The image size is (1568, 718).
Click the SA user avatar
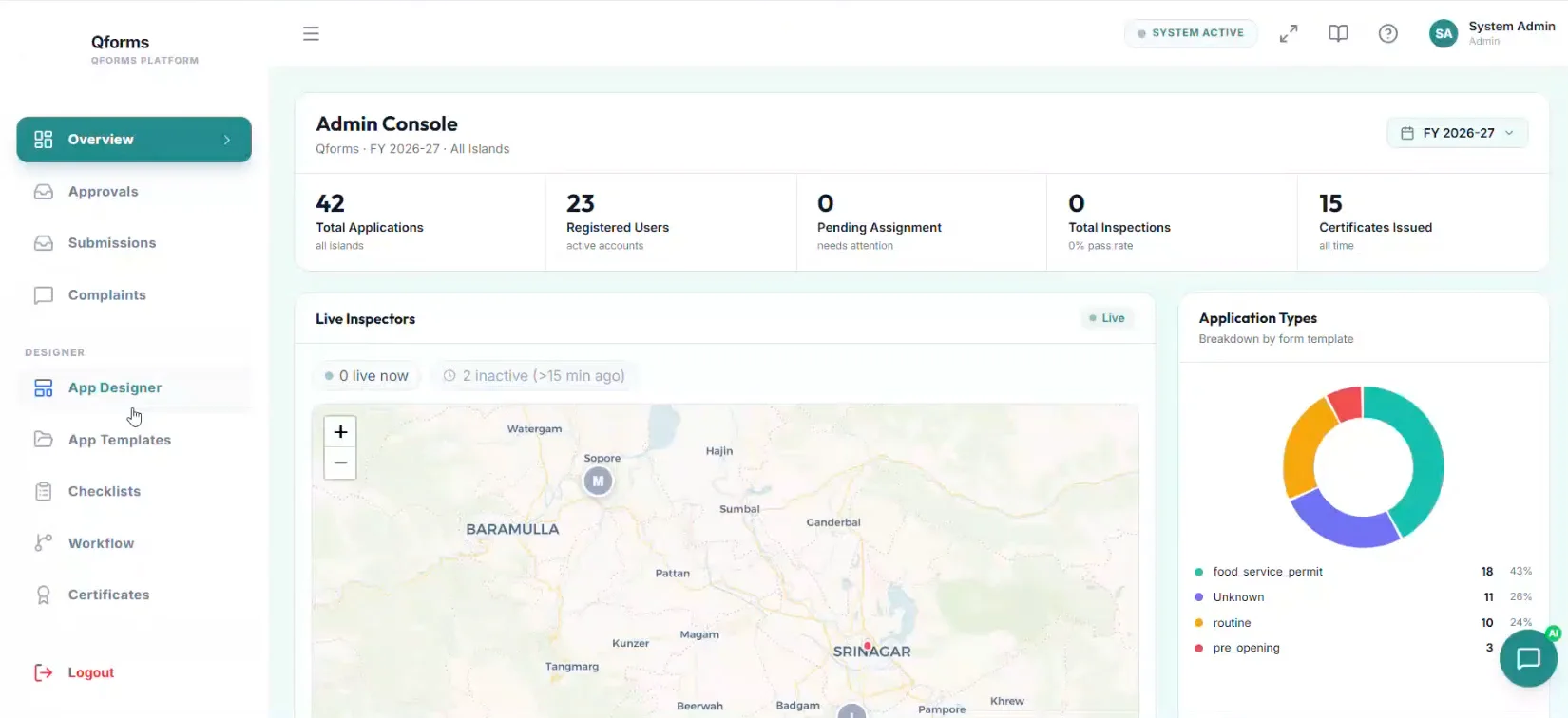(1444, 33)
